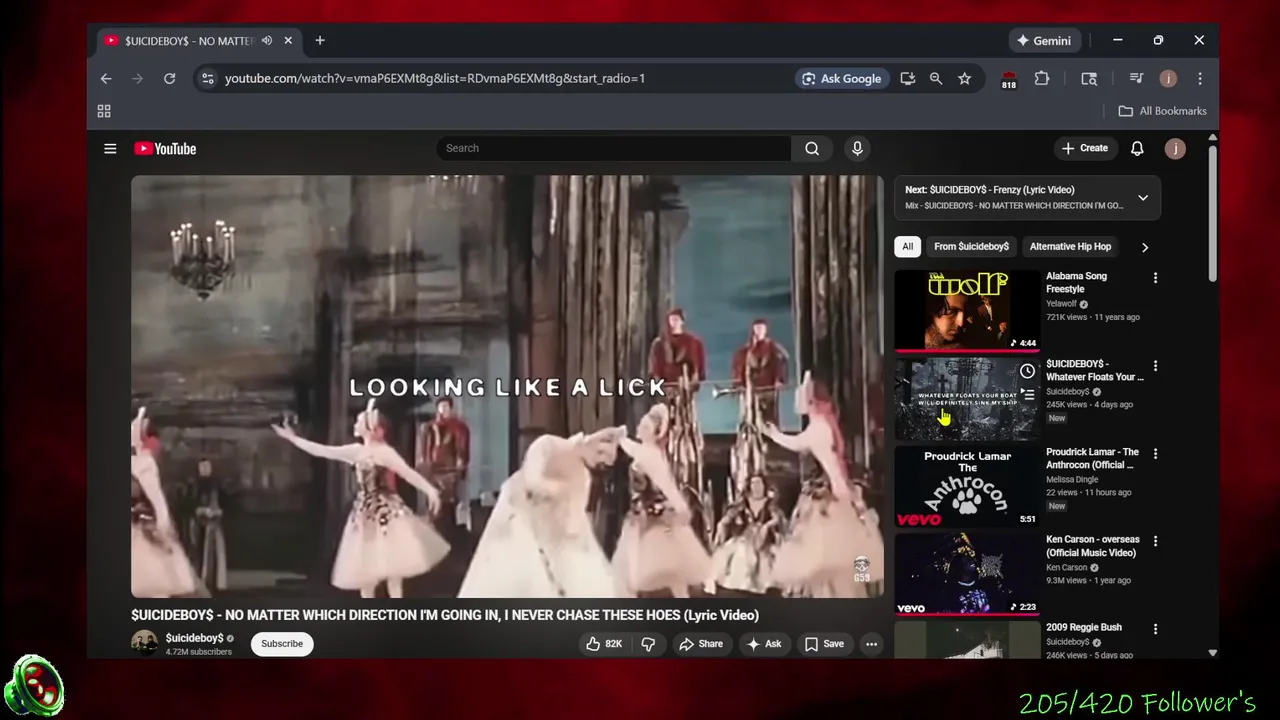Click install app icon in address bar
This screenshot has width=1280, height=720.
click(908, 78)
